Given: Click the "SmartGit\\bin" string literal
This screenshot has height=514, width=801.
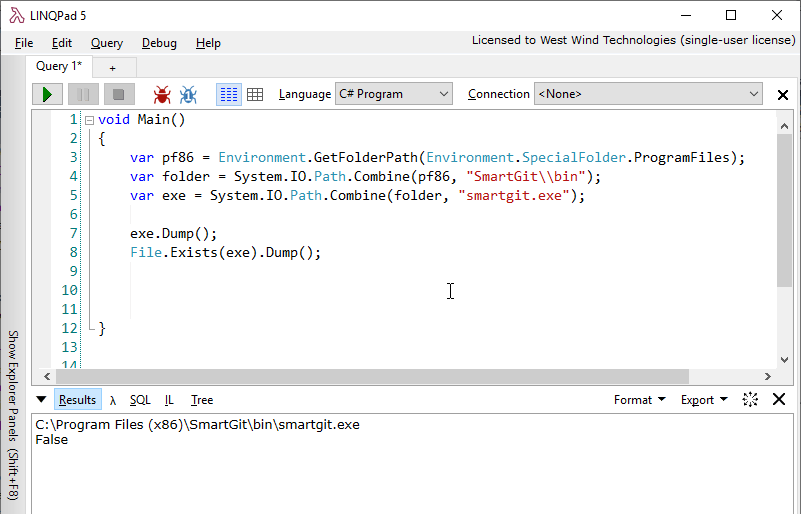Looking at the screenshot, I should pyautogui.click(x=526, y=176).
